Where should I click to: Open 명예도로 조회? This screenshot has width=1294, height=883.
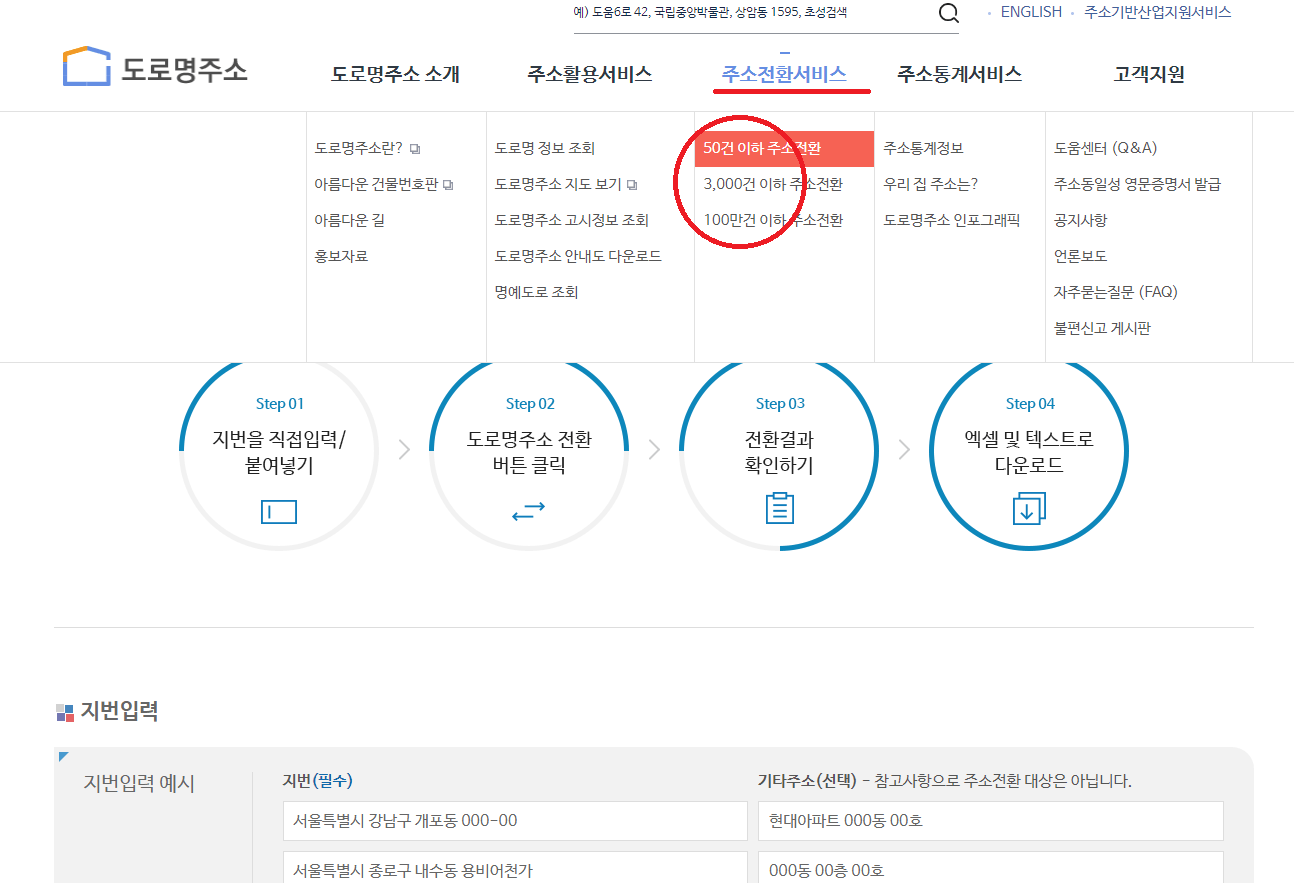tap(536, 292)
